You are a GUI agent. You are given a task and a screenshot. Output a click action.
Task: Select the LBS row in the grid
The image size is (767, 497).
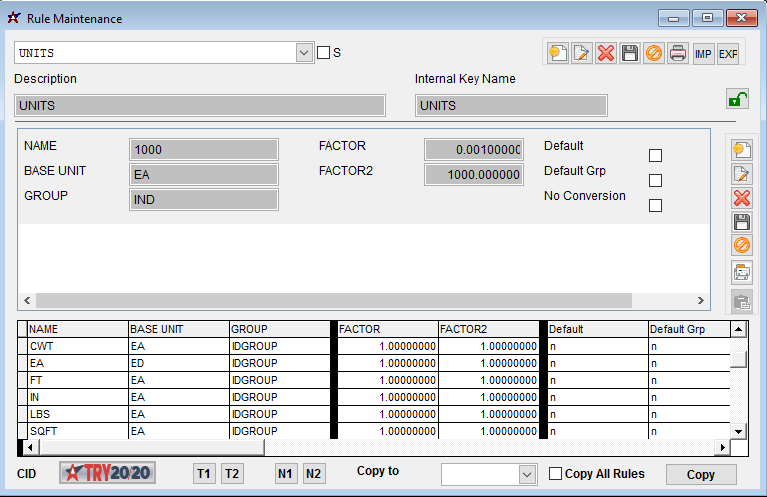[x=78, y=414]
